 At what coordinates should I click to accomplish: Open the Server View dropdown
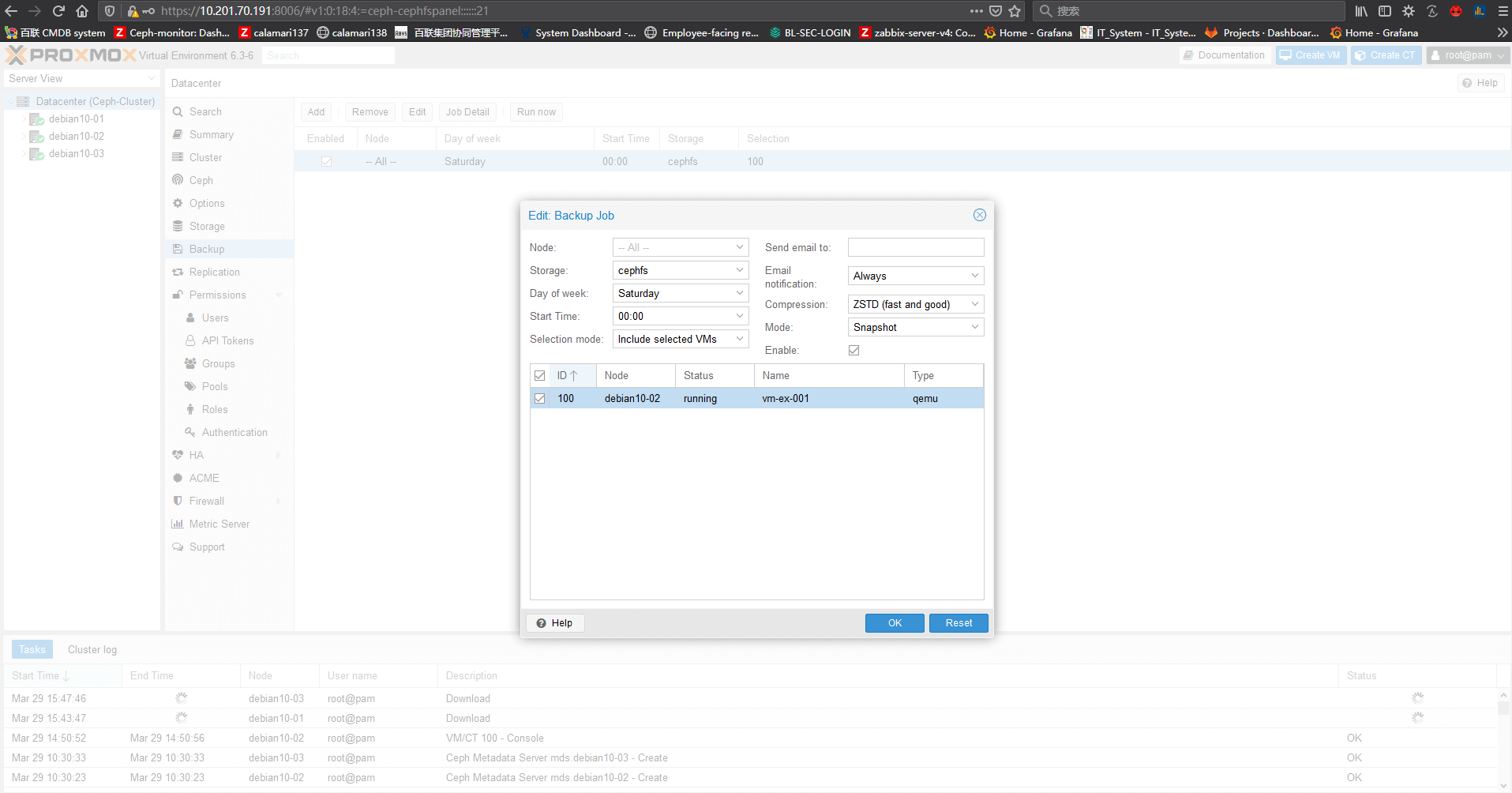click(81, 79)
